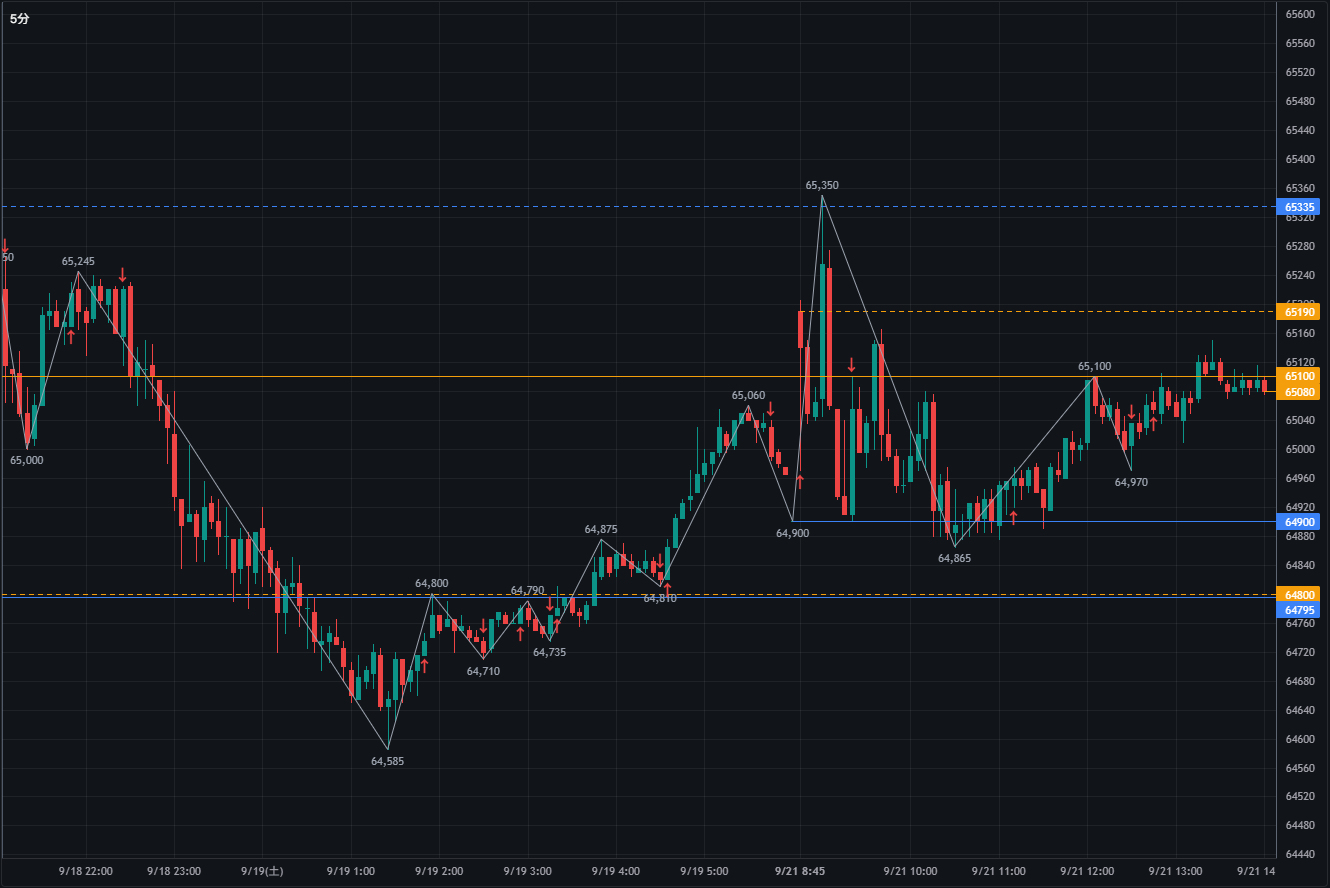Click the 64,865 swing low label

(x=954, y=558)
